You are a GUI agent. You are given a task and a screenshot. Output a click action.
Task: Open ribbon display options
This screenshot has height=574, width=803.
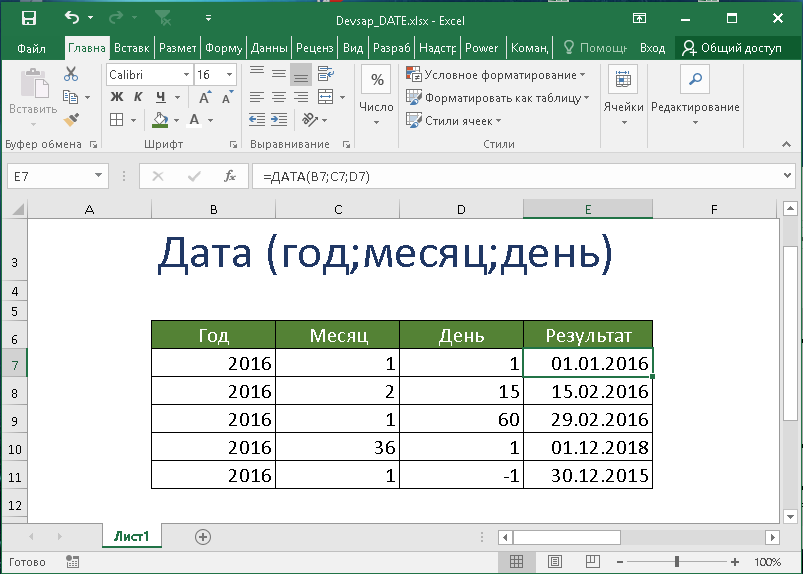(639, 18)
